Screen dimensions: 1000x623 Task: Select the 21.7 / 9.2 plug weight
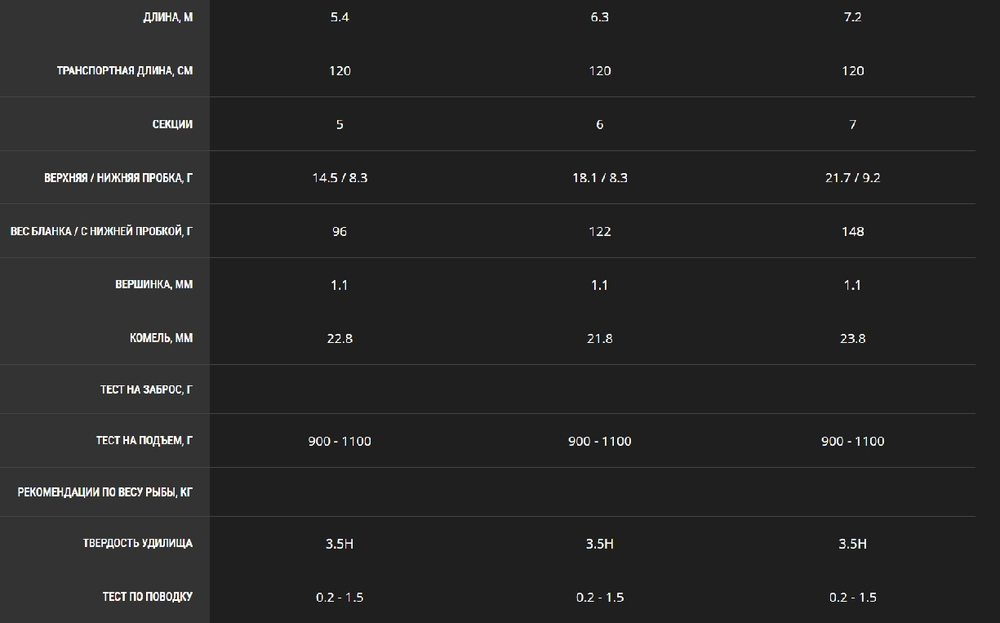(x=853, y=178)
